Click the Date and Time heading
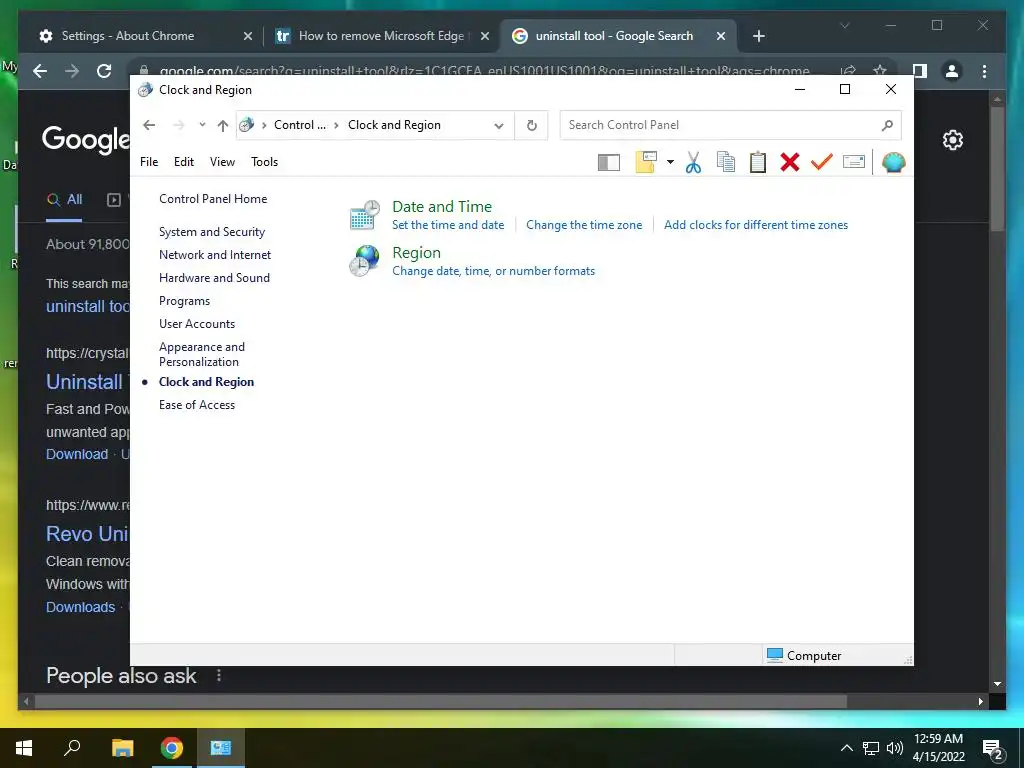 [x=442, y=206]
